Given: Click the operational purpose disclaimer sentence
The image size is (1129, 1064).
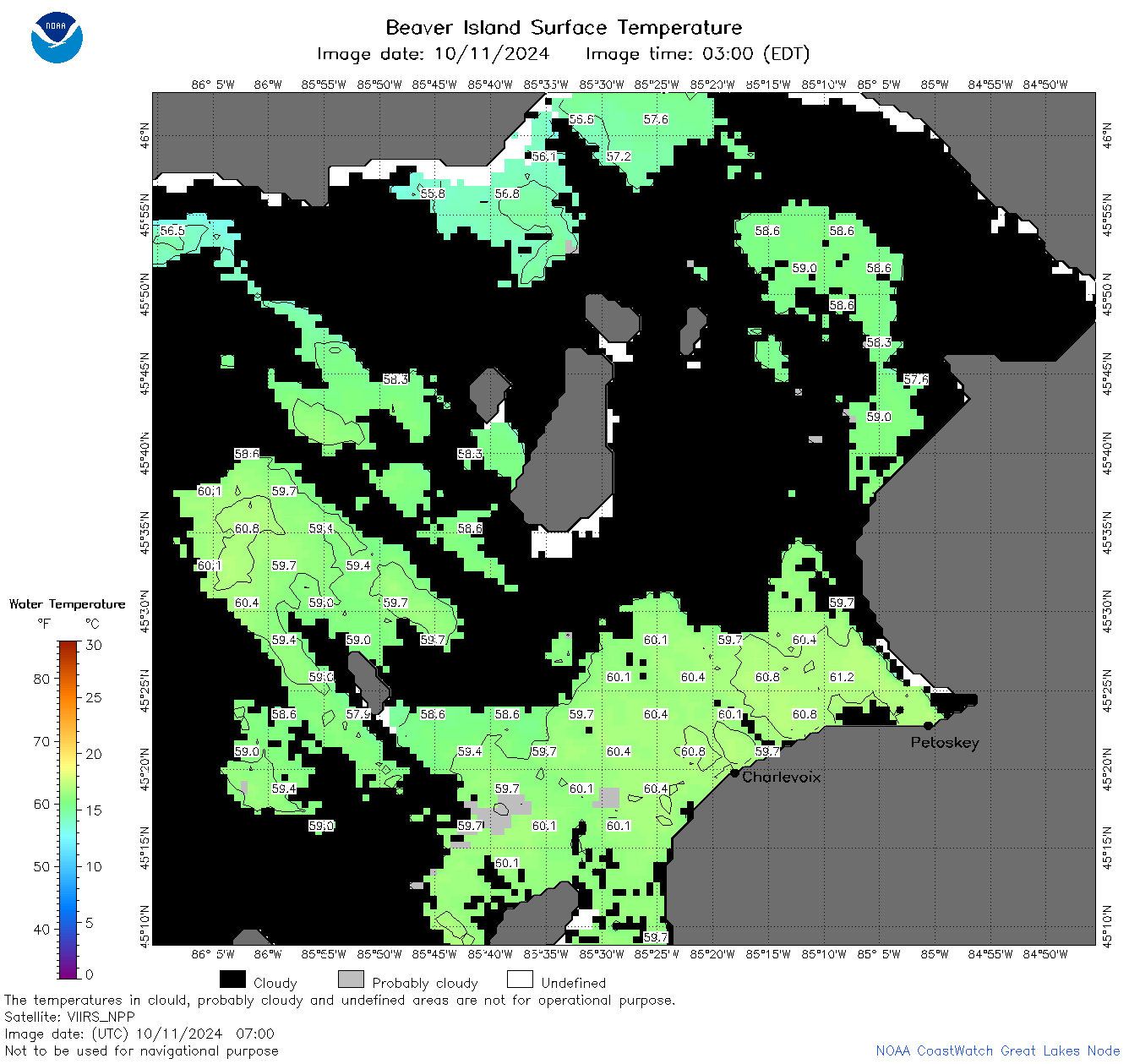Looking at the screenshot, I should click(340, 1000).
